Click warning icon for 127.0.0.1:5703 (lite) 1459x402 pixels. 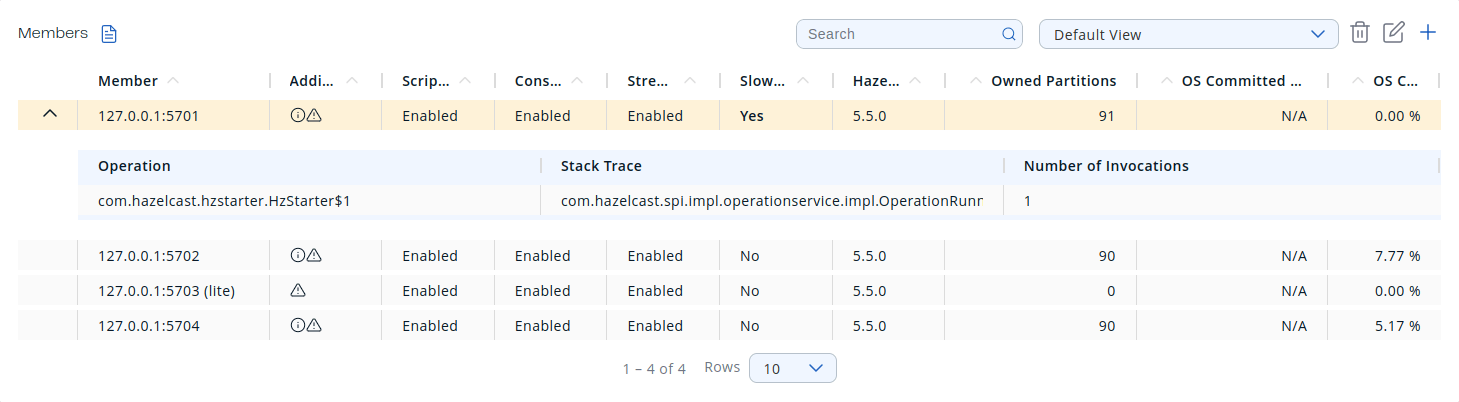pos(297,291)
